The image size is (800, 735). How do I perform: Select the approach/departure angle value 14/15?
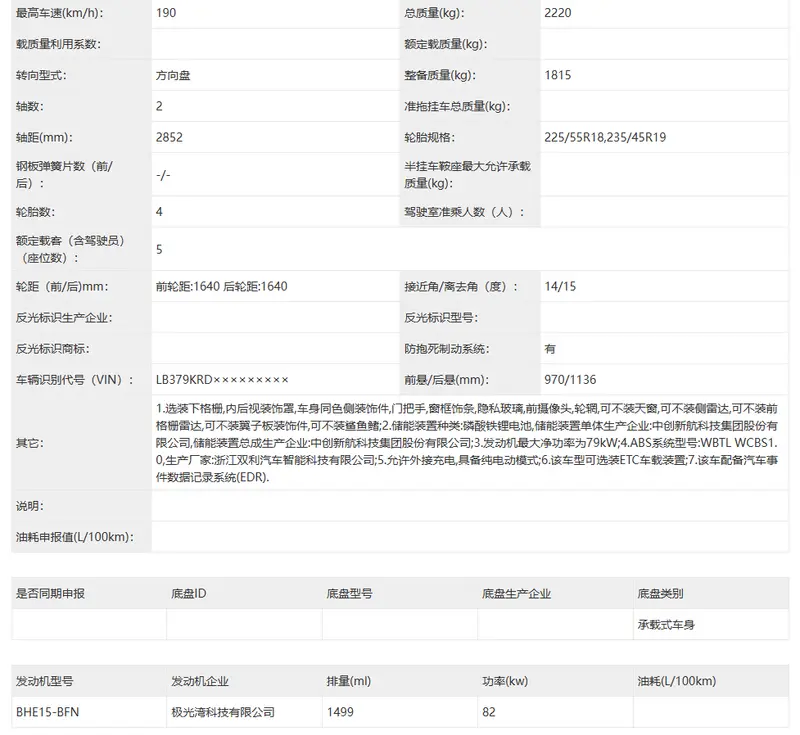coord(560,286)
